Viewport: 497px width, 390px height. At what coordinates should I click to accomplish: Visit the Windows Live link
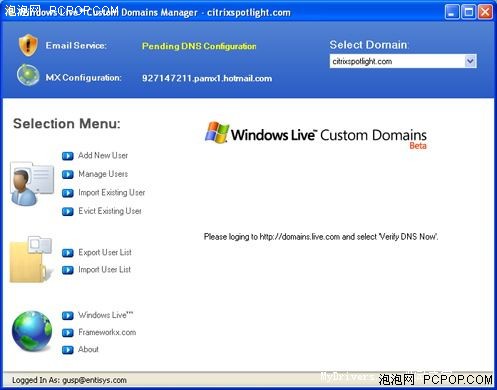tap(106, 315)
